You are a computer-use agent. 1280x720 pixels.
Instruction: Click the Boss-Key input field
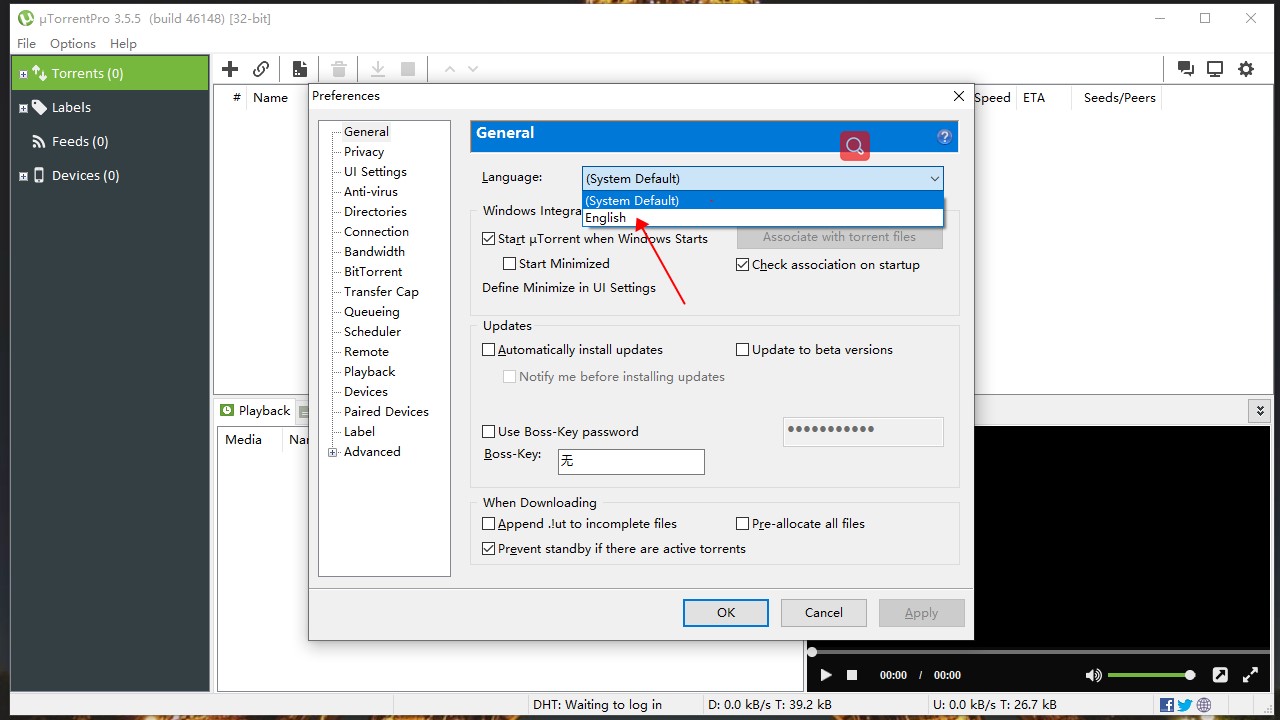pos(631,461)
